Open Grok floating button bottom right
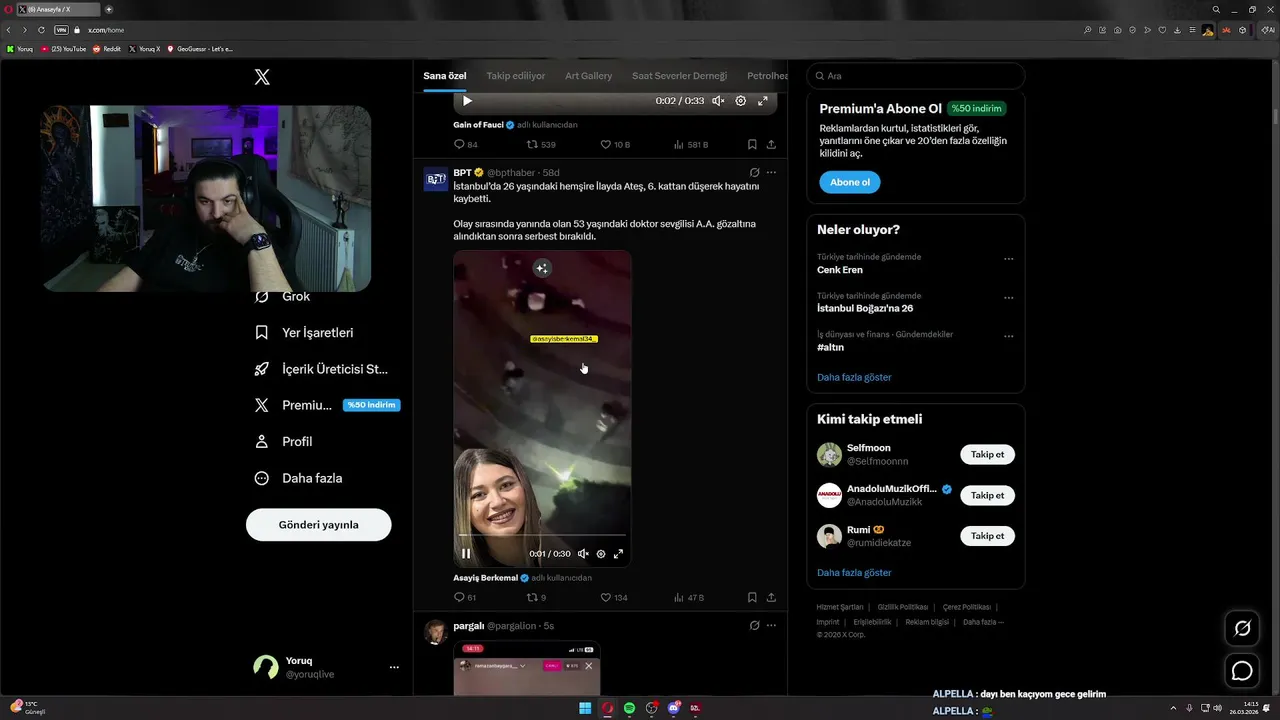The image size is (1280, 720). point(1242,628)
